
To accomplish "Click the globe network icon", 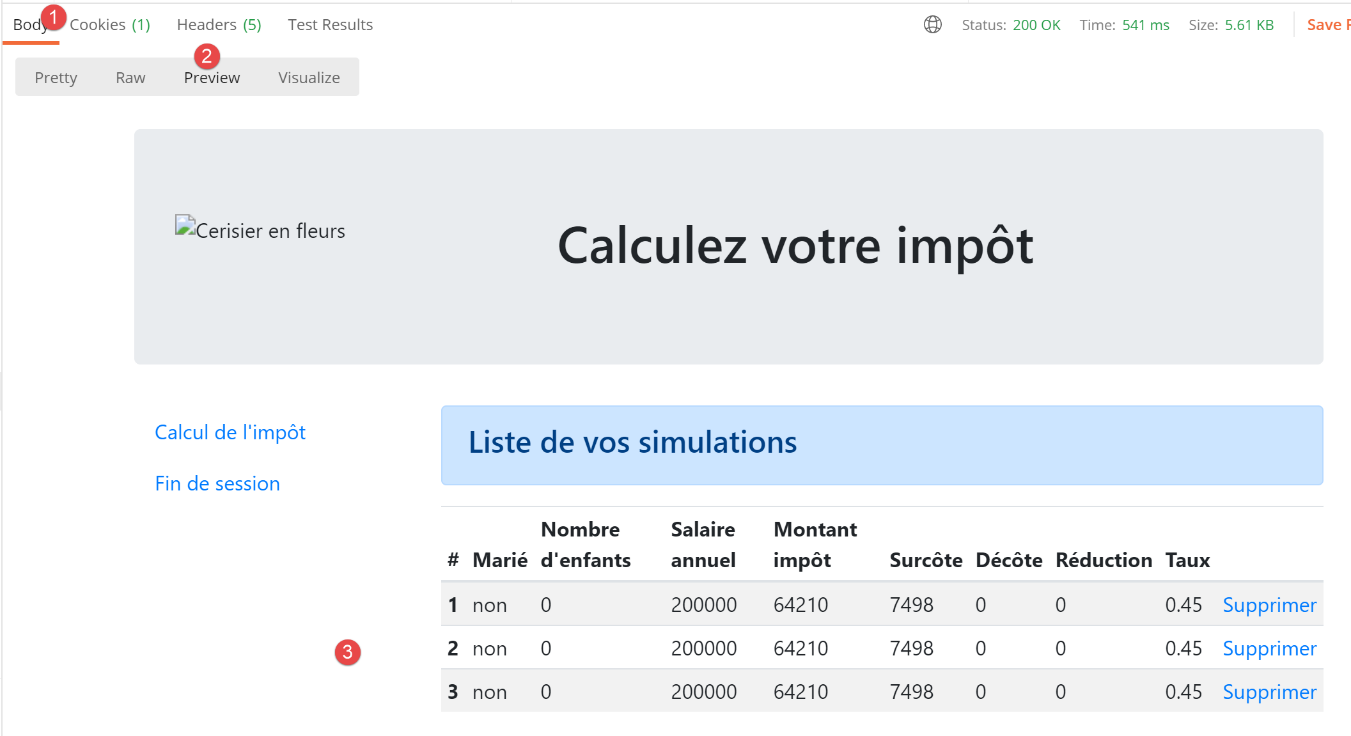I will click(x=933, y=25).
